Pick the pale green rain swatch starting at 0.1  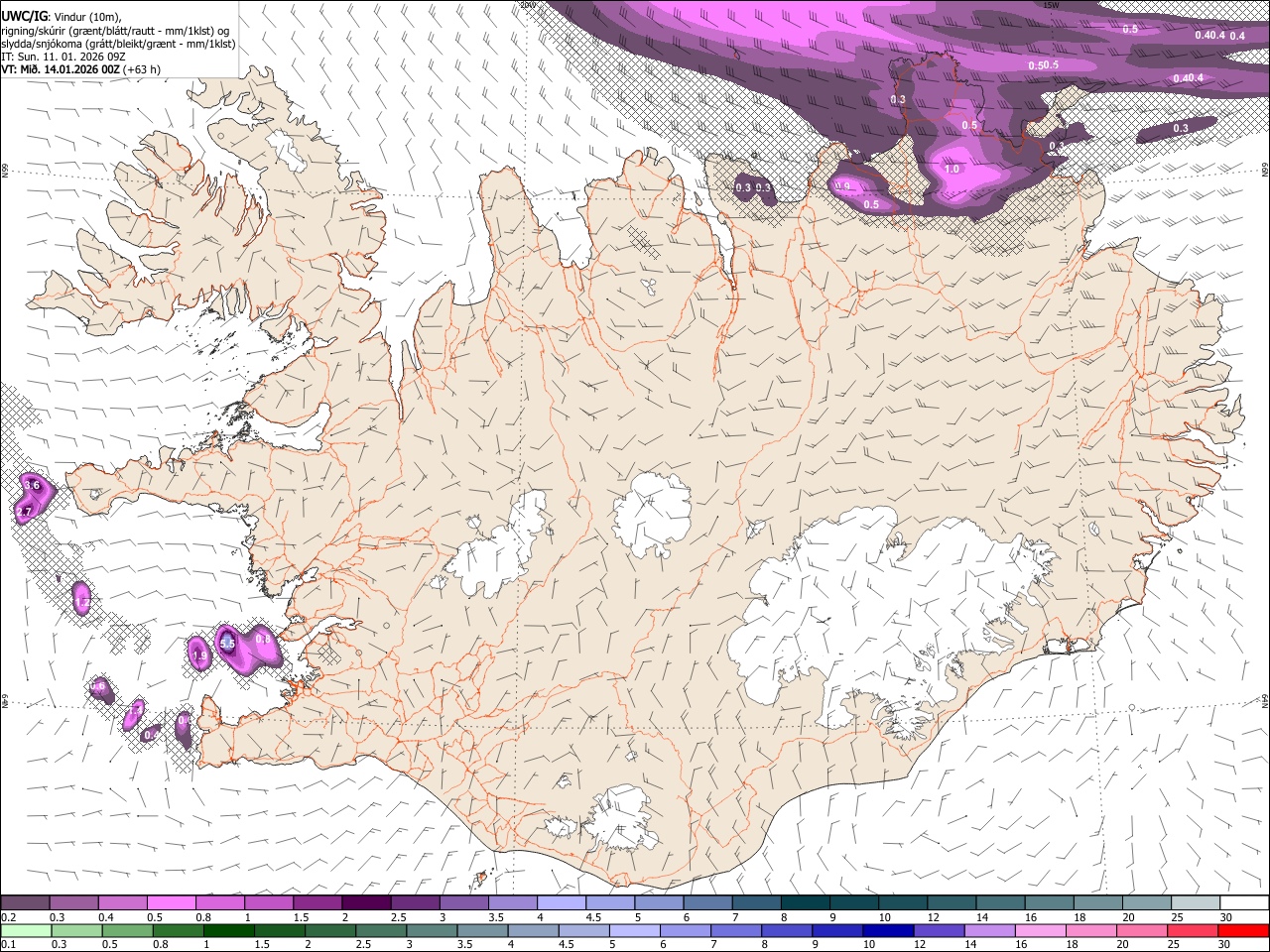25,930
